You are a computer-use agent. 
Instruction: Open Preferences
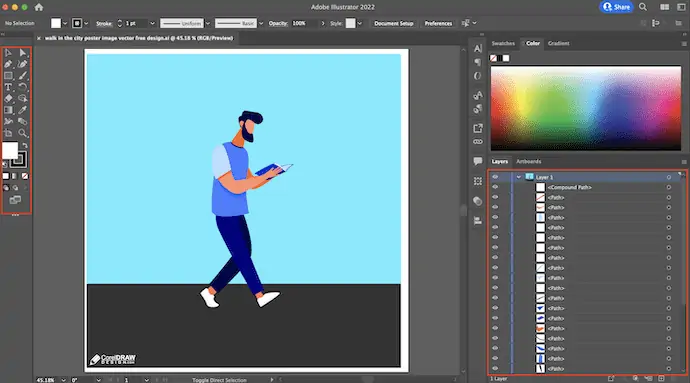click(438, 23)
